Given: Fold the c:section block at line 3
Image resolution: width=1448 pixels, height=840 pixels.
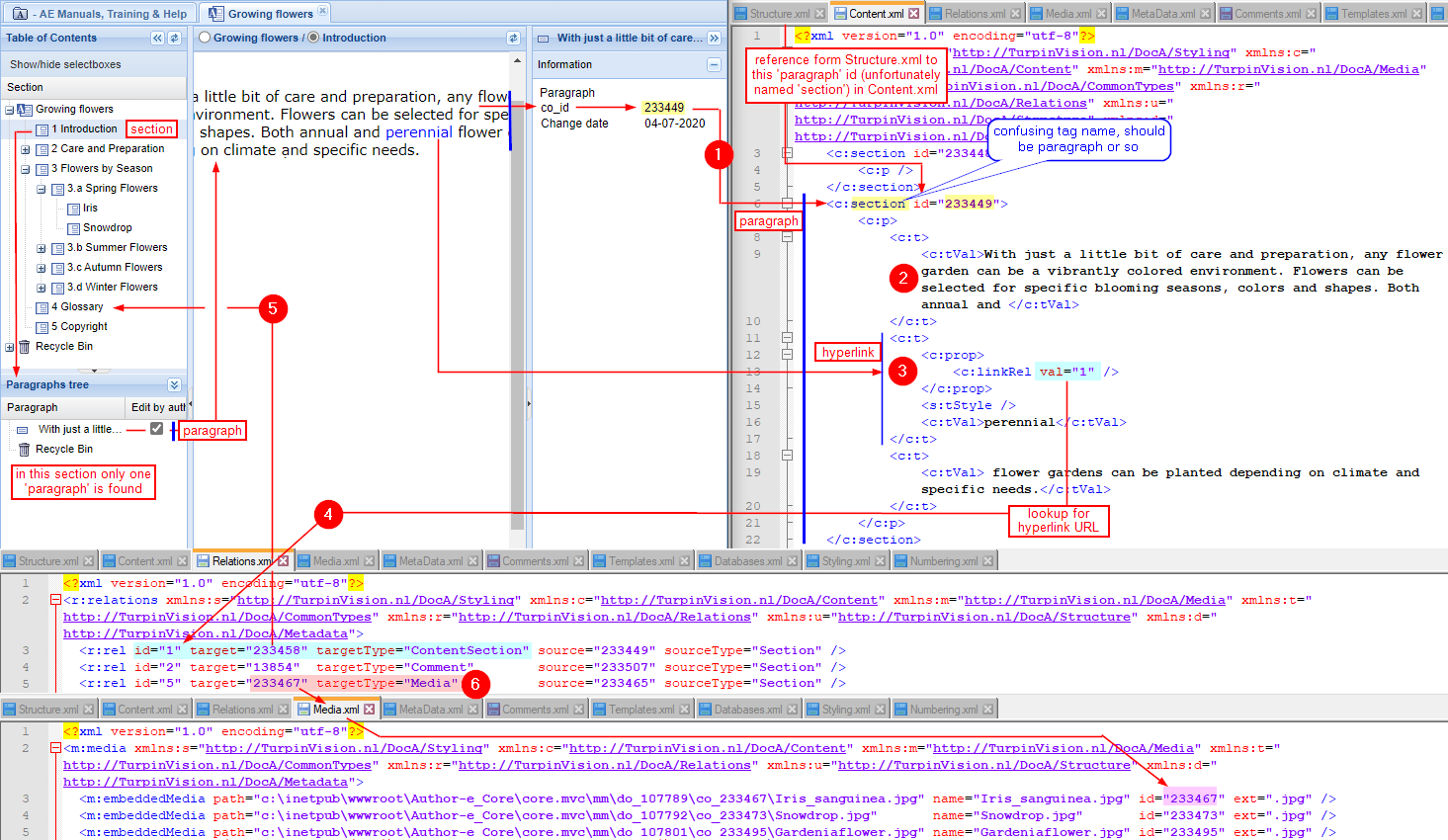Looking at the screenshot, I should (787, 153).
